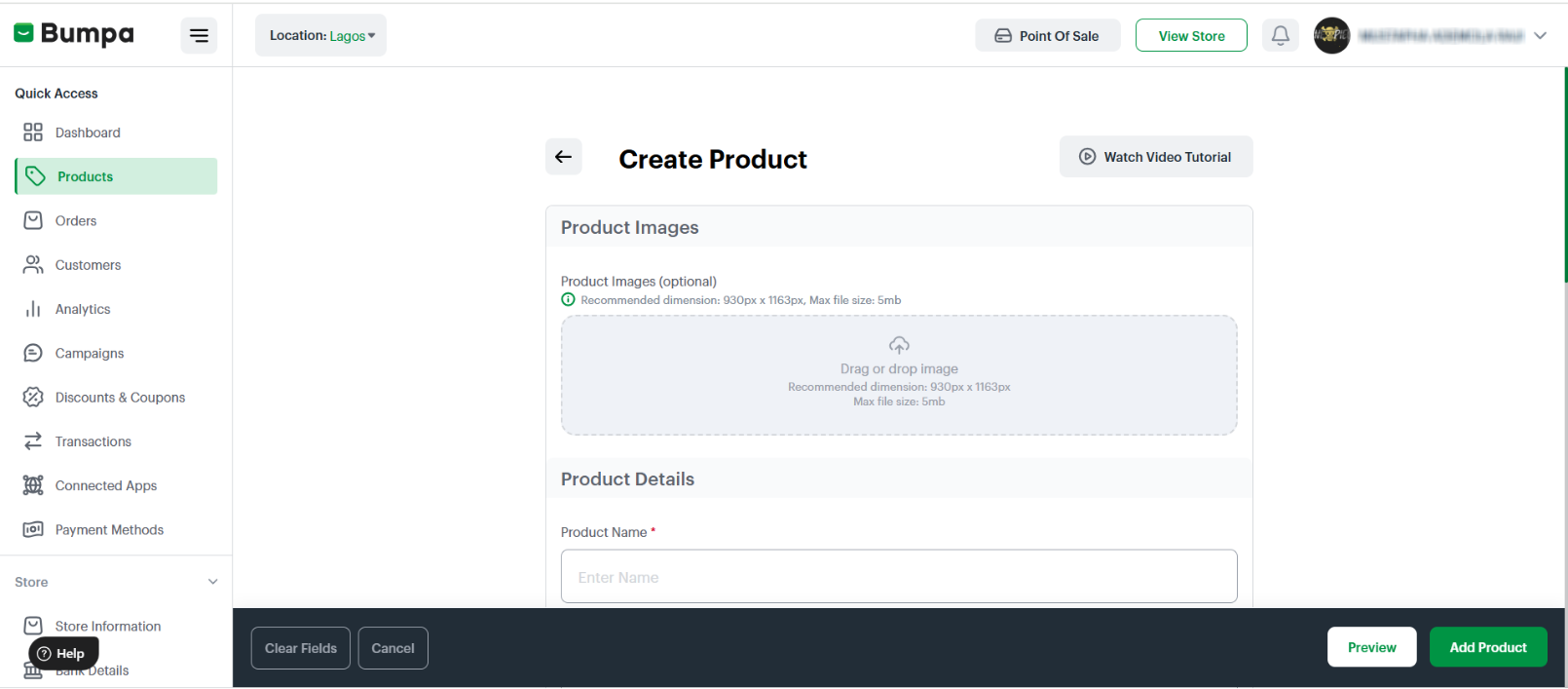1568x689 pixels.
Task: Expand the account menu chevron
Action: coord(1540,35)
